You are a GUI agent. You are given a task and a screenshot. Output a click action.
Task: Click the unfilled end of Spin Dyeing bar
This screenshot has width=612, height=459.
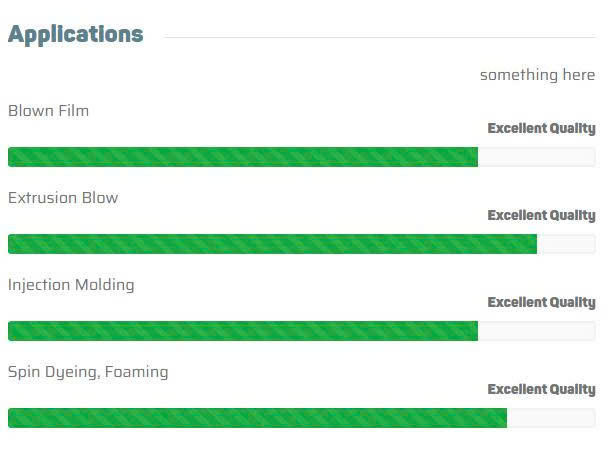pos(551,418)
